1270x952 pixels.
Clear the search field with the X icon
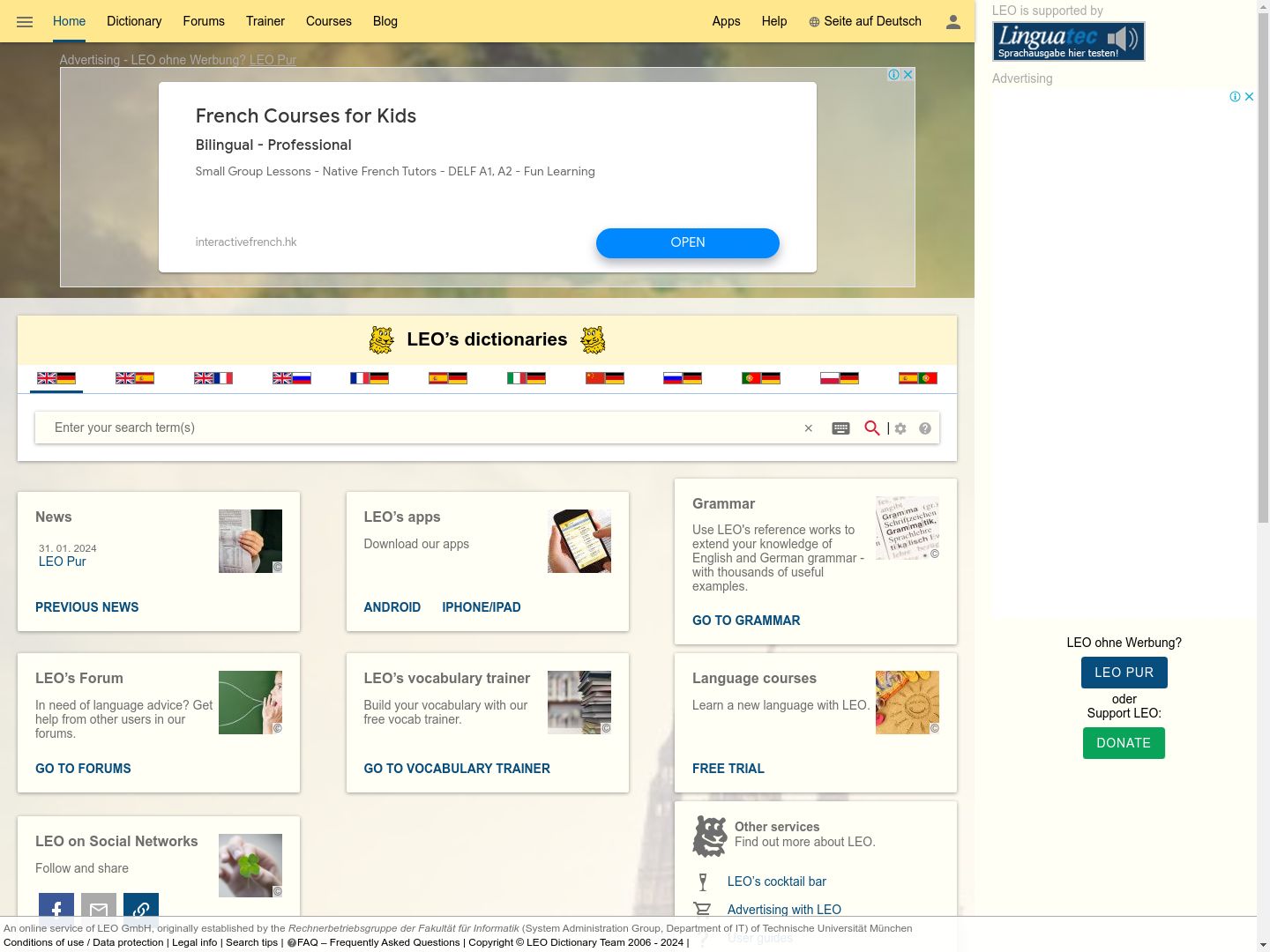point(808,428)
